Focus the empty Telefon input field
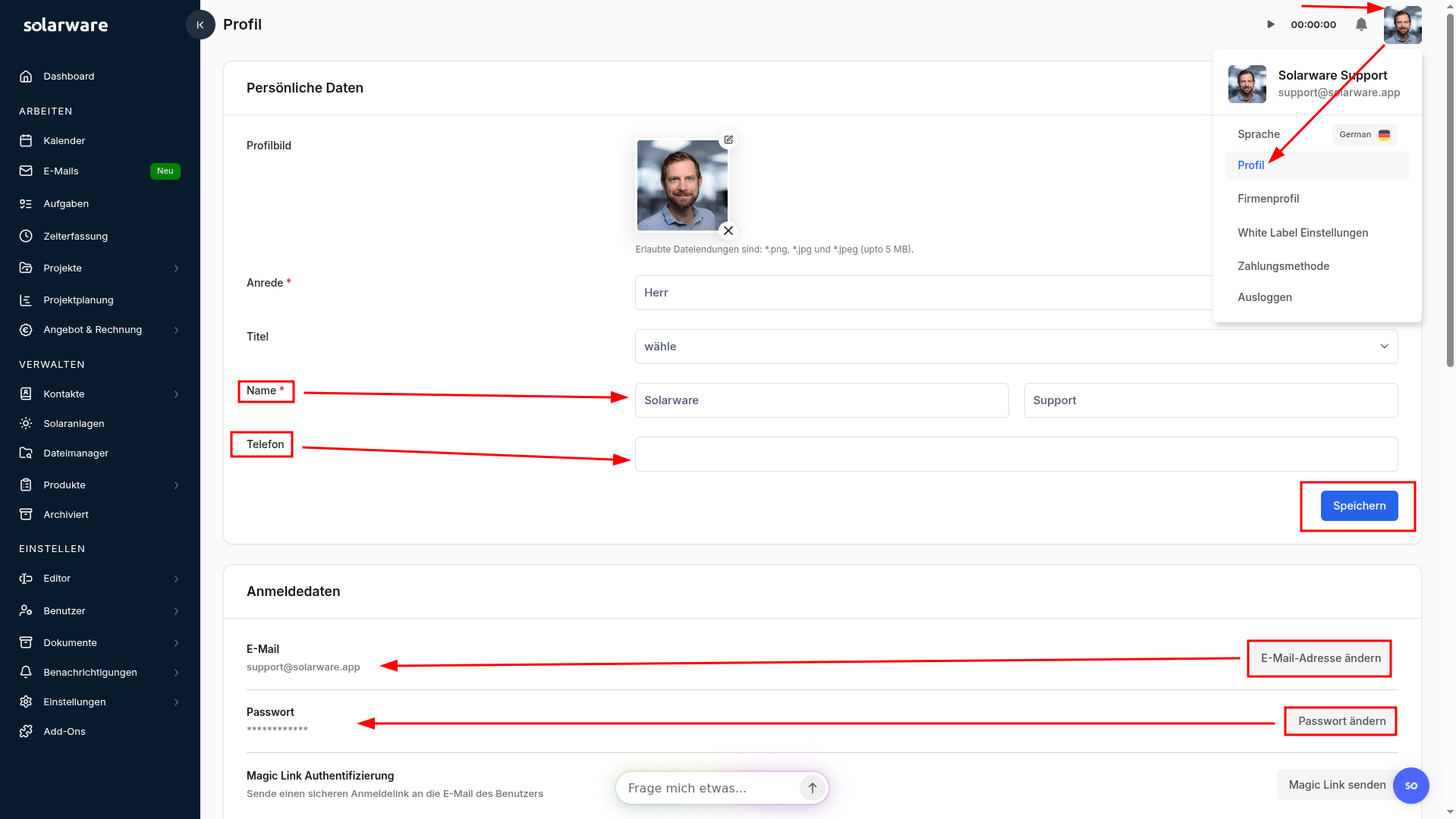This screenshot has width=1456, height=819. pos(1016,454)
